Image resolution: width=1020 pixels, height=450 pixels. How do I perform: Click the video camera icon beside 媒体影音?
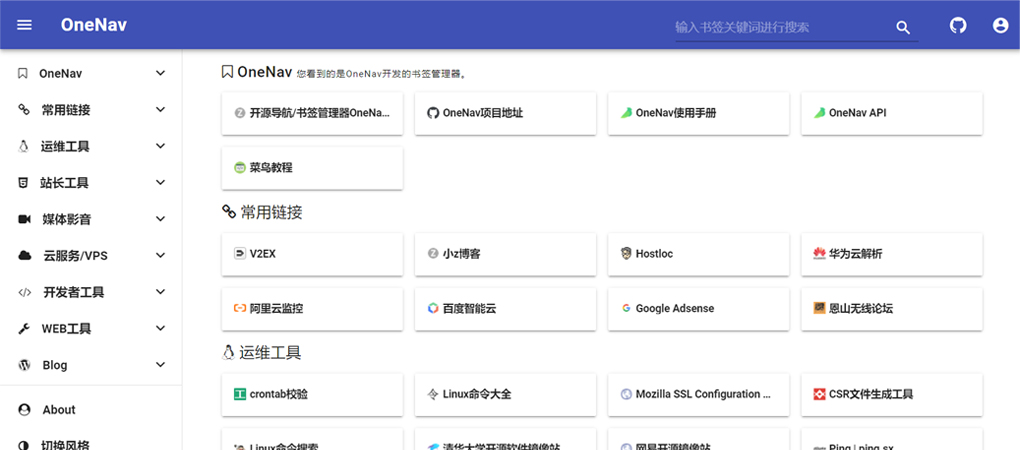[24, 219]
